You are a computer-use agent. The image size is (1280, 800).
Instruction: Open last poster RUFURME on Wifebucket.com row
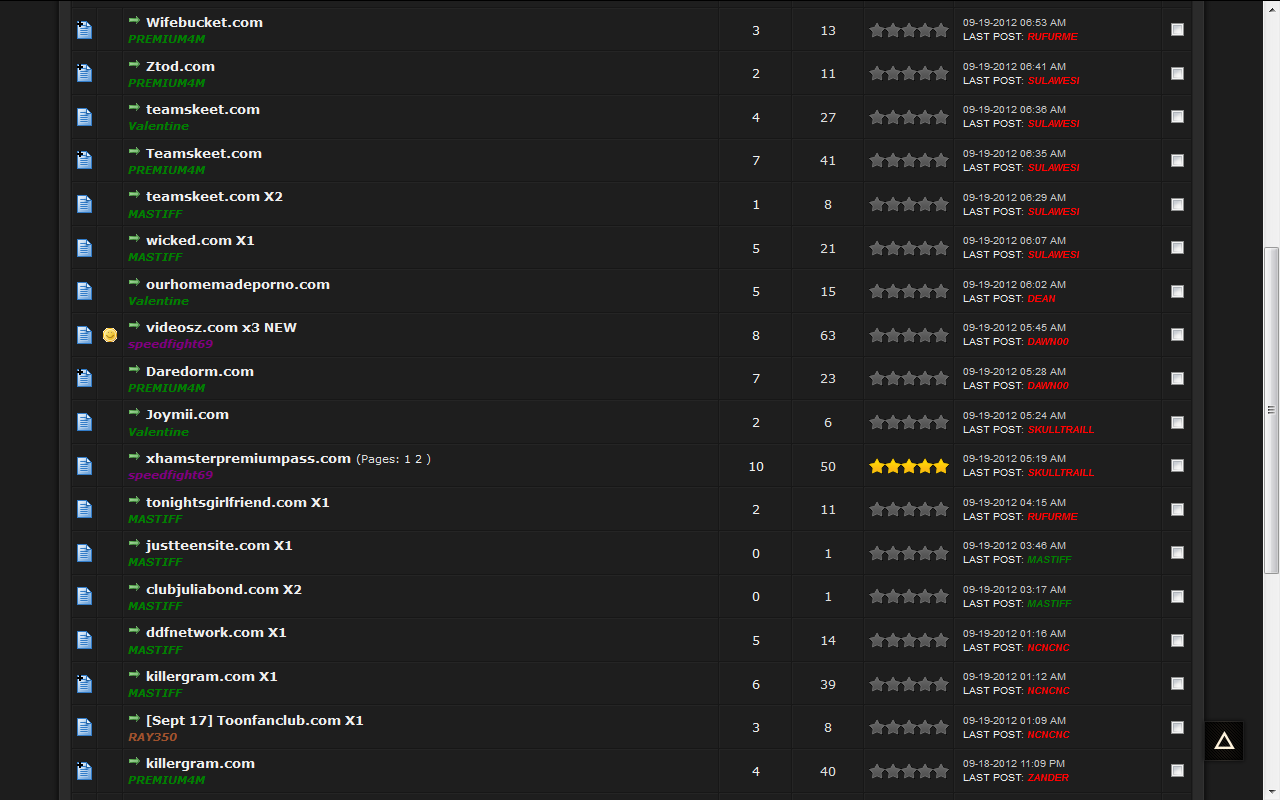[1052, 36]
